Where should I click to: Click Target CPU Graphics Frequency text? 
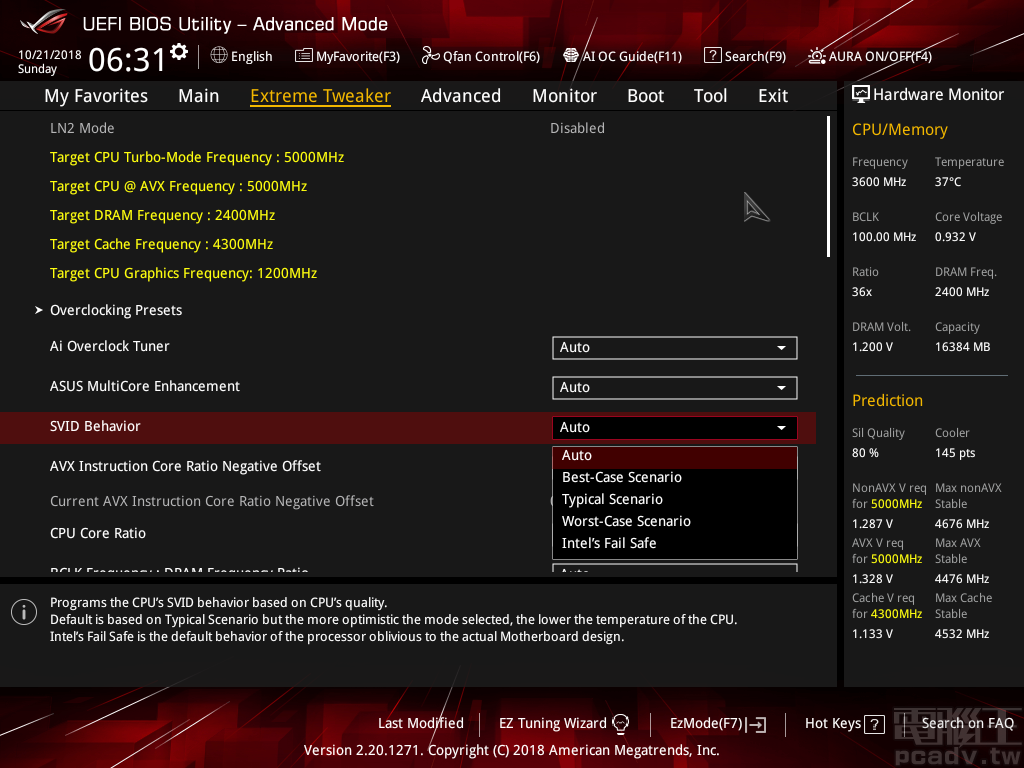184,273
